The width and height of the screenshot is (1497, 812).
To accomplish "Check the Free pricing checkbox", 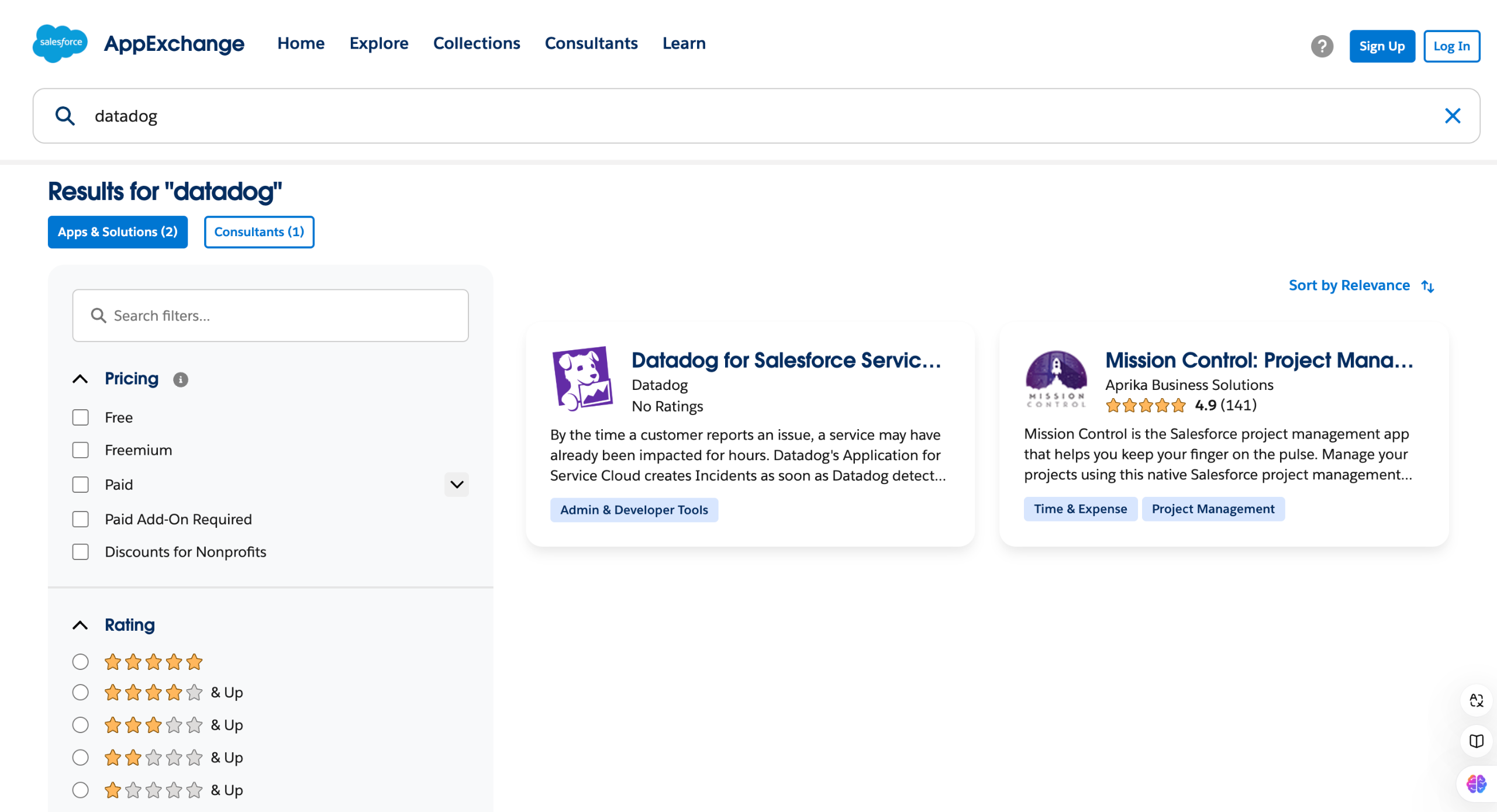I will coord(81,417).
